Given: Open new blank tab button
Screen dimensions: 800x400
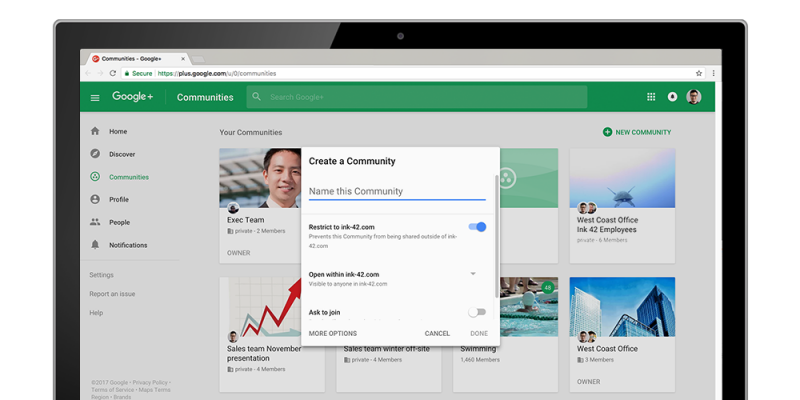Looking at the screenshot, I should (198, 60).
